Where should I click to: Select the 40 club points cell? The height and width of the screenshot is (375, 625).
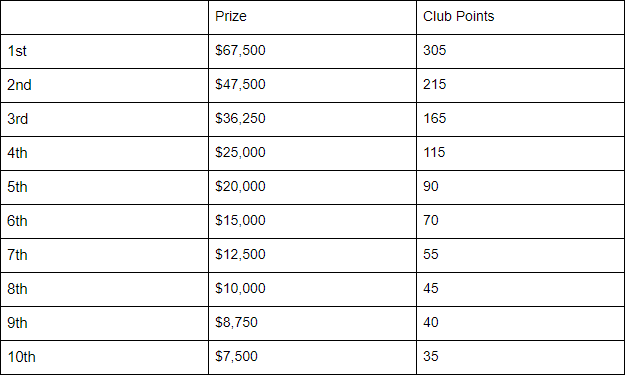520,323
